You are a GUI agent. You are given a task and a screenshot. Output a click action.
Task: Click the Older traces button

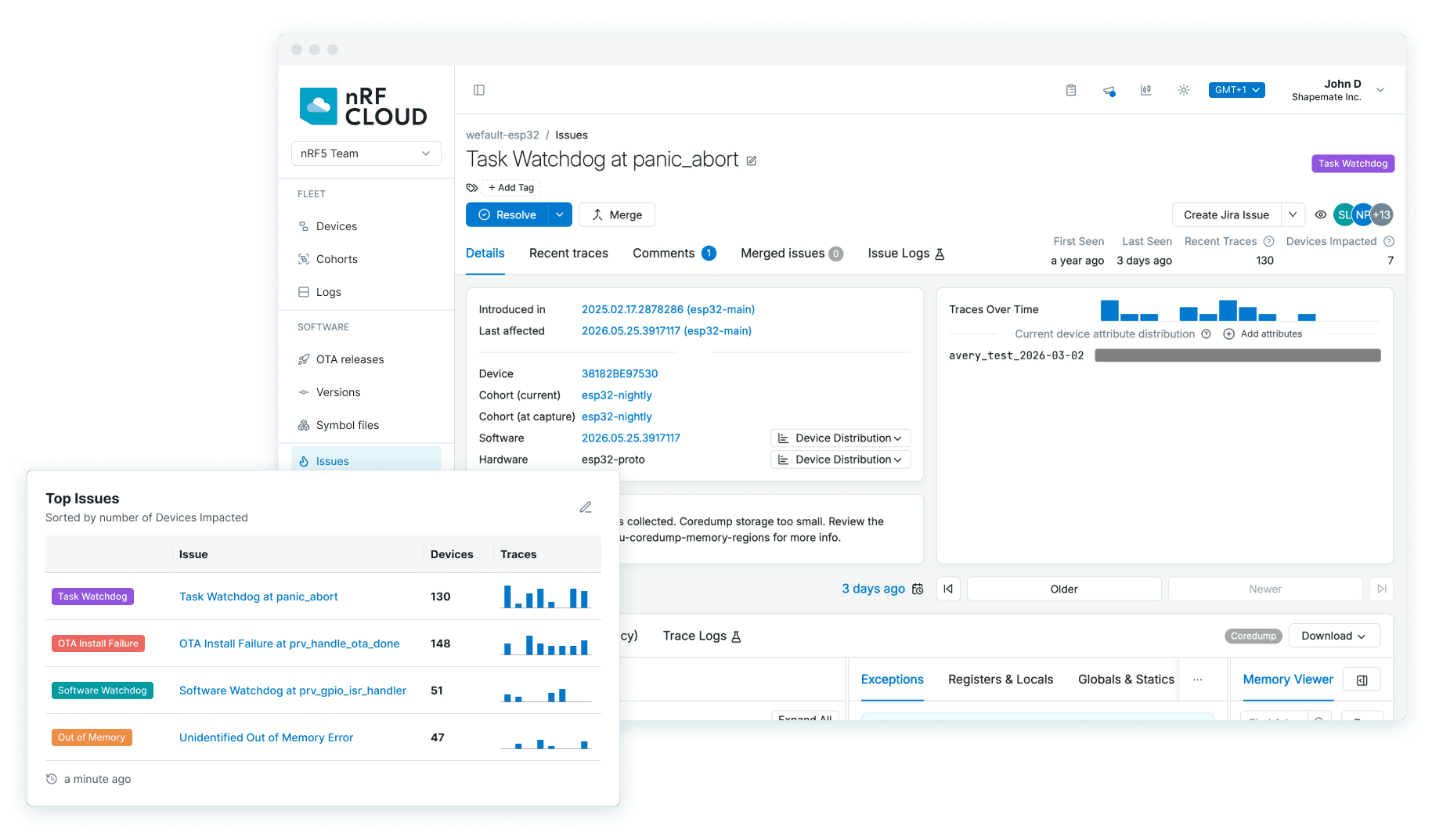pyautogui.click(x=1064, y=589)
